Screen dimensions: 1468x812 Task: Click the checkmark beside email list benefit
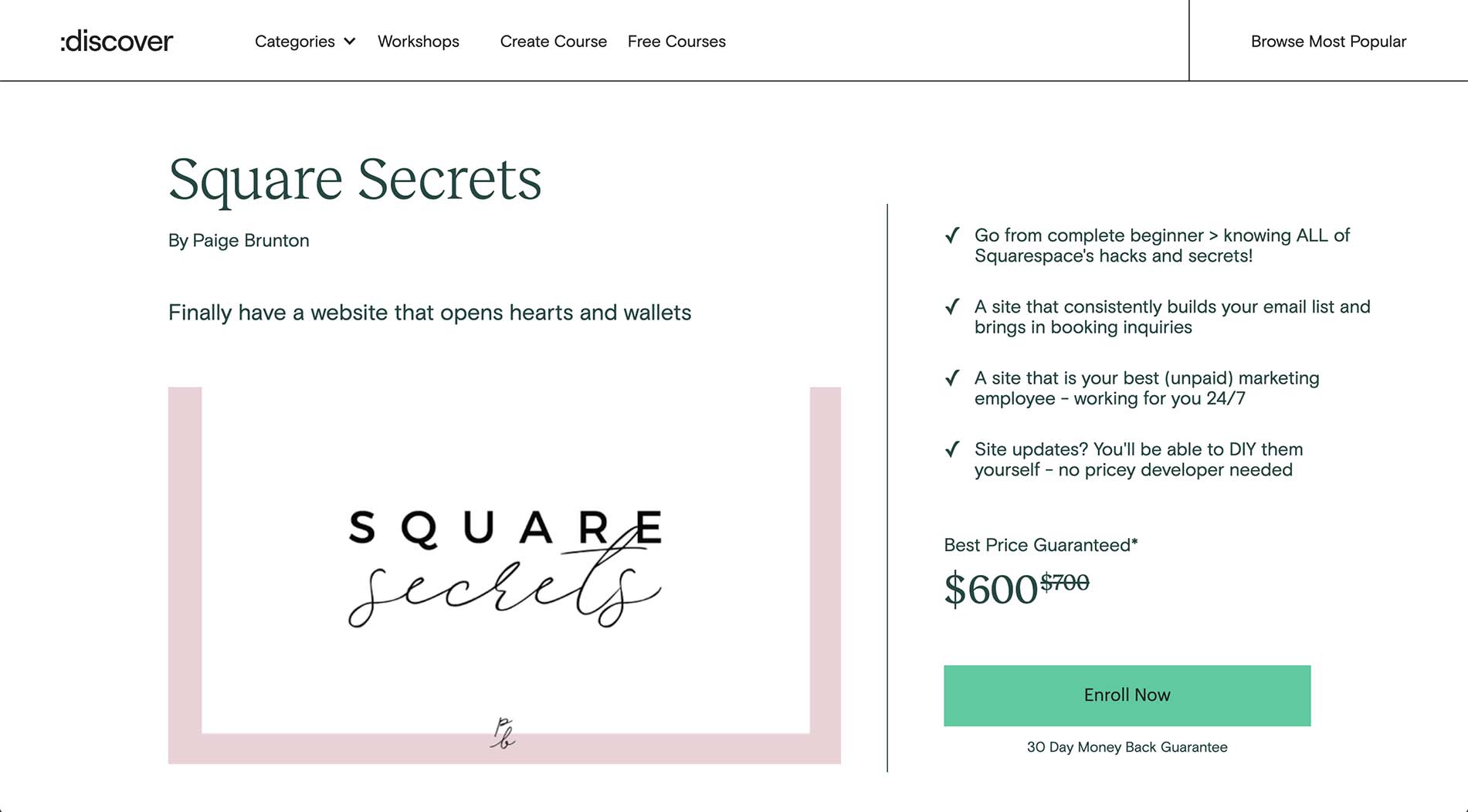tap(952, 307)
